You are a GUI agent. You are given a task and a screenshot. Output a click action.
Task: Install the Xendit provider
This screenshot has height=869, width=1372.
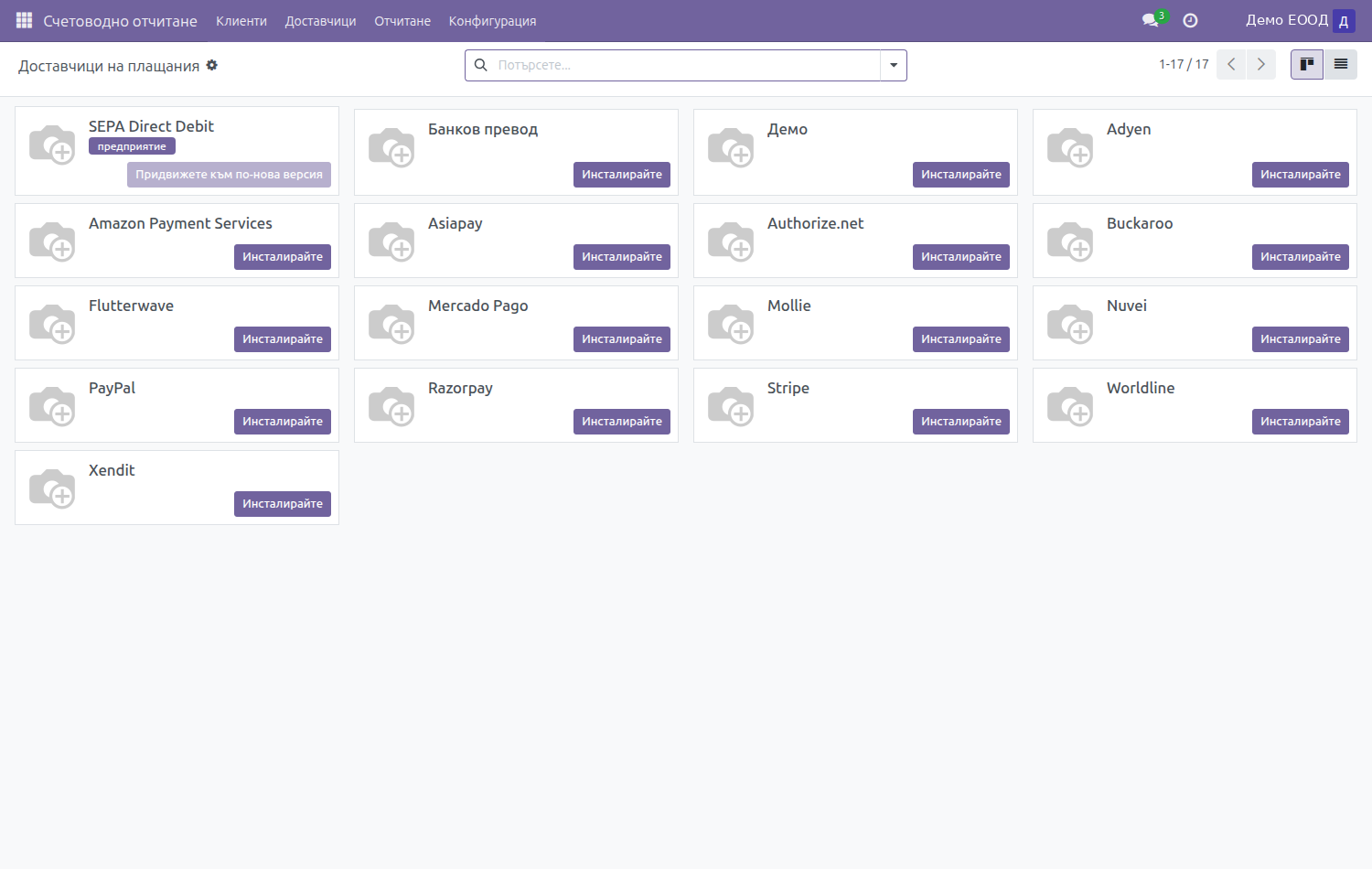(283, 504)
